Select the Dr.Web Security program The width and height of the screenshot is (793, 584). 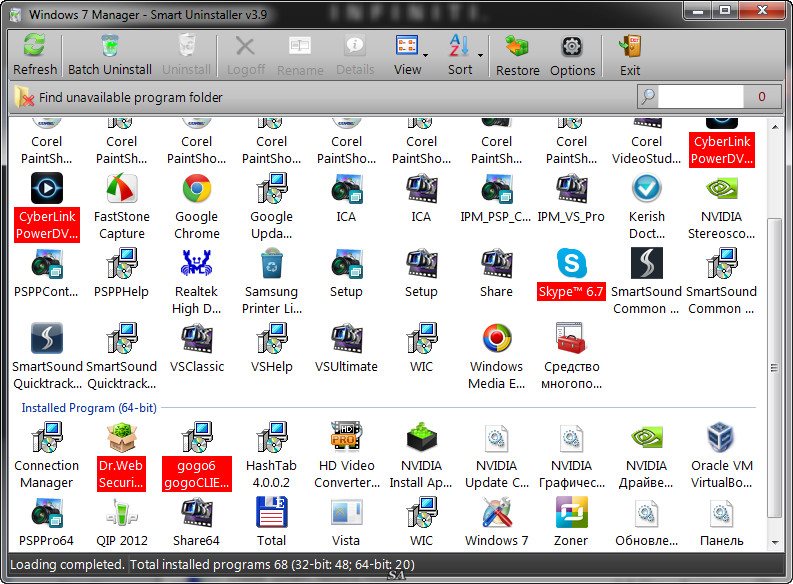121,455
